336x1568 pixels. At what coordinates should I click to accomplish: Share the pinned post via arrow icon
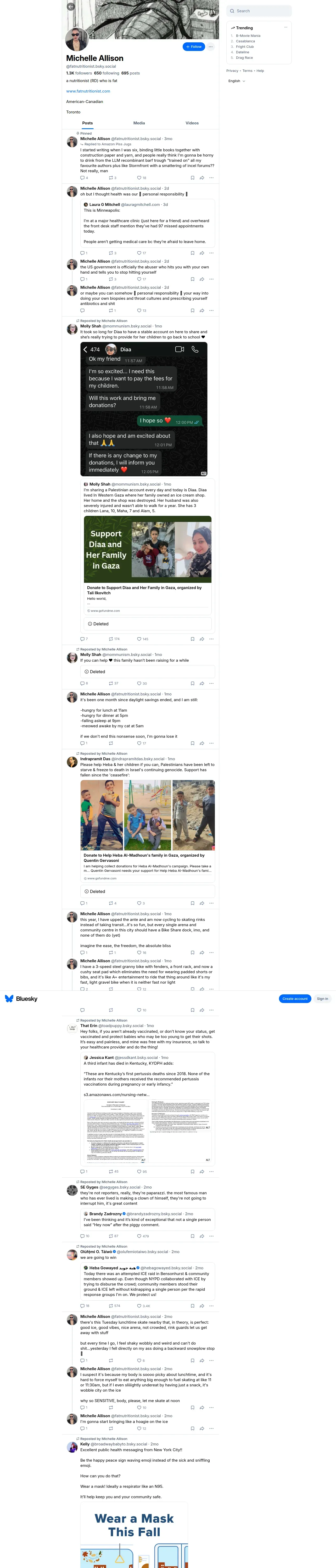(202, 178)
